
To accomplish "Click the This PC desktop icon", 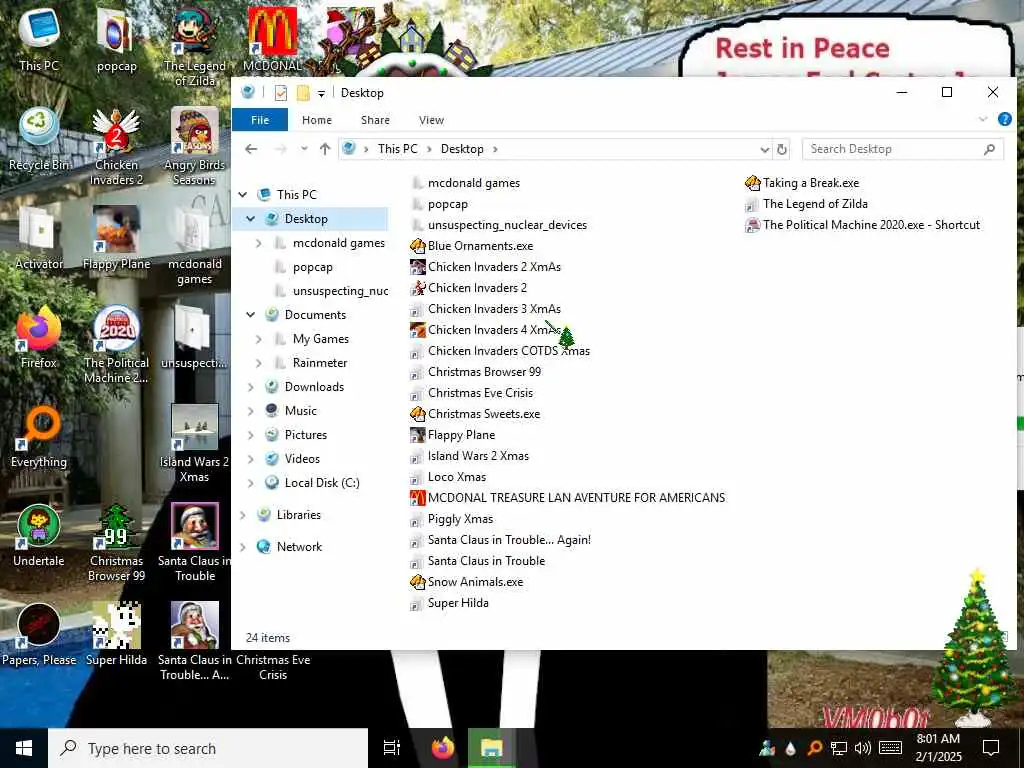I will pos(39,40).
